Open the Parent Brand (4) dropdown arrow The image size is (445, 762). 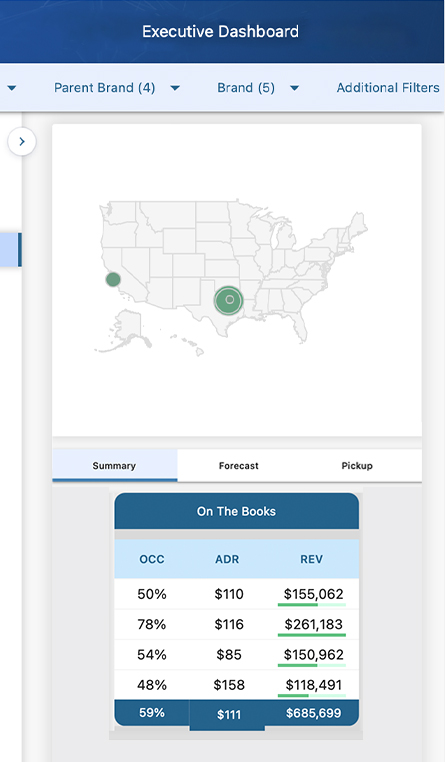(175, 88)
